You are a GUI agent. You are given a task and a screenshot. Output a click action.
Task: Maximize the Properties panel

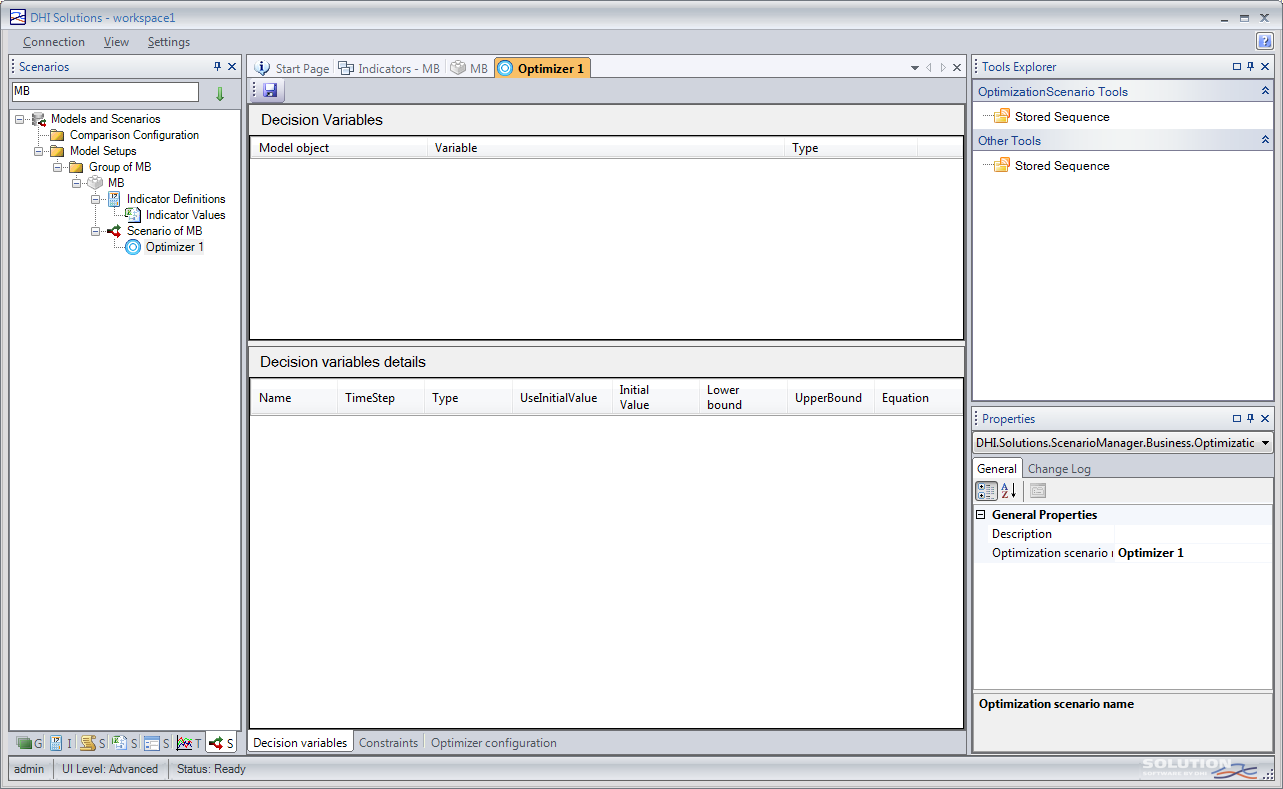1237,419
